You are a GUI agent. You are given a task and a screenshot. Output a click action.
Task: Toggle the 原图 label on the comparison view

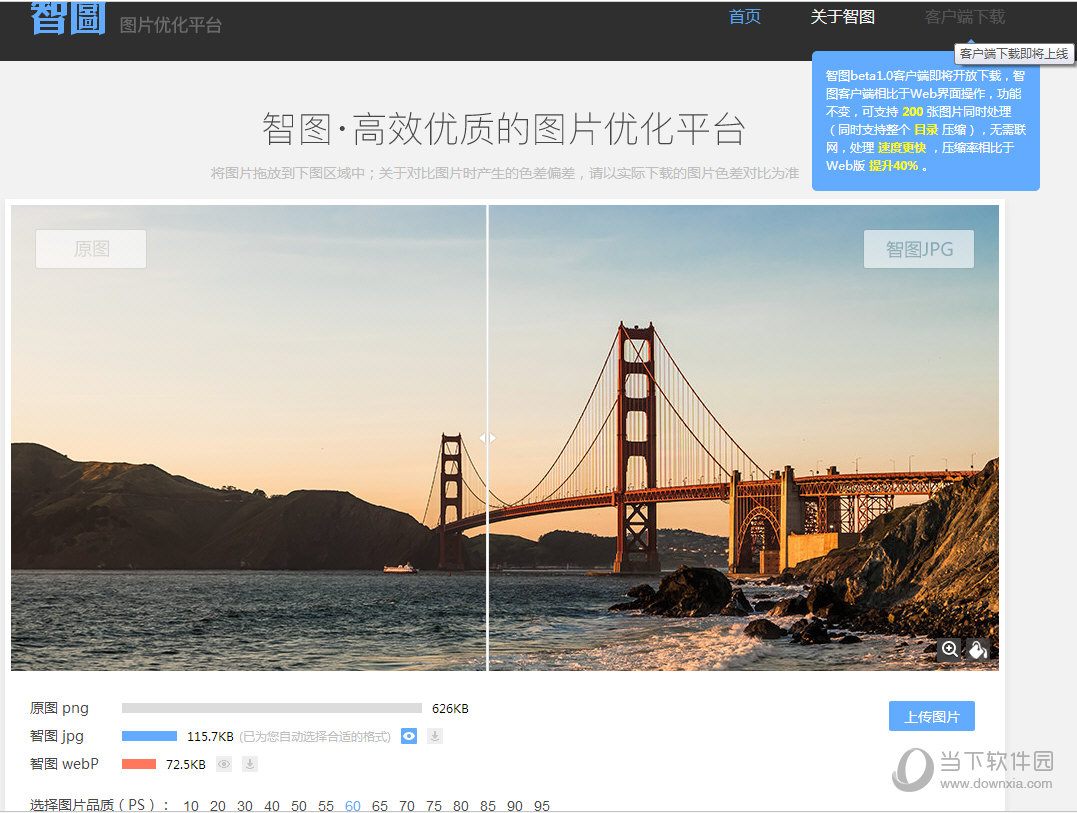click(x=90, y=248)
